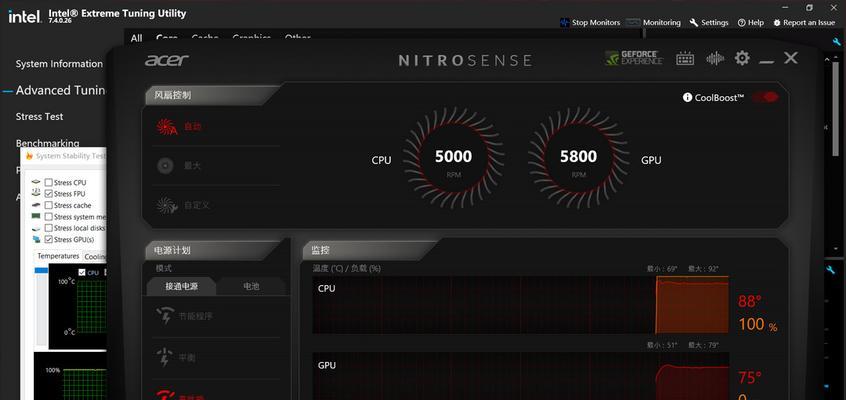Click the CPU fan gauge showing 5000 RPM
Image resolution: width=846 pixels, height=400 pixels.
453,159
